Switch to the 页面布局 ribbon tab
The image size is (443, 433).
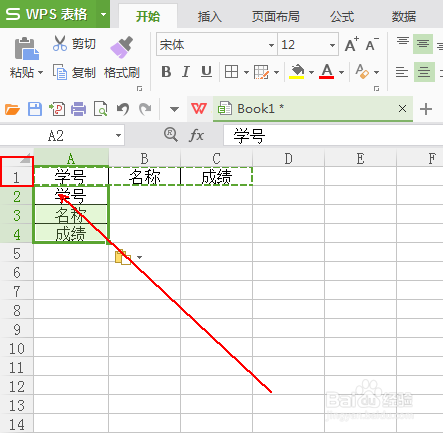[x=276, y=16]
